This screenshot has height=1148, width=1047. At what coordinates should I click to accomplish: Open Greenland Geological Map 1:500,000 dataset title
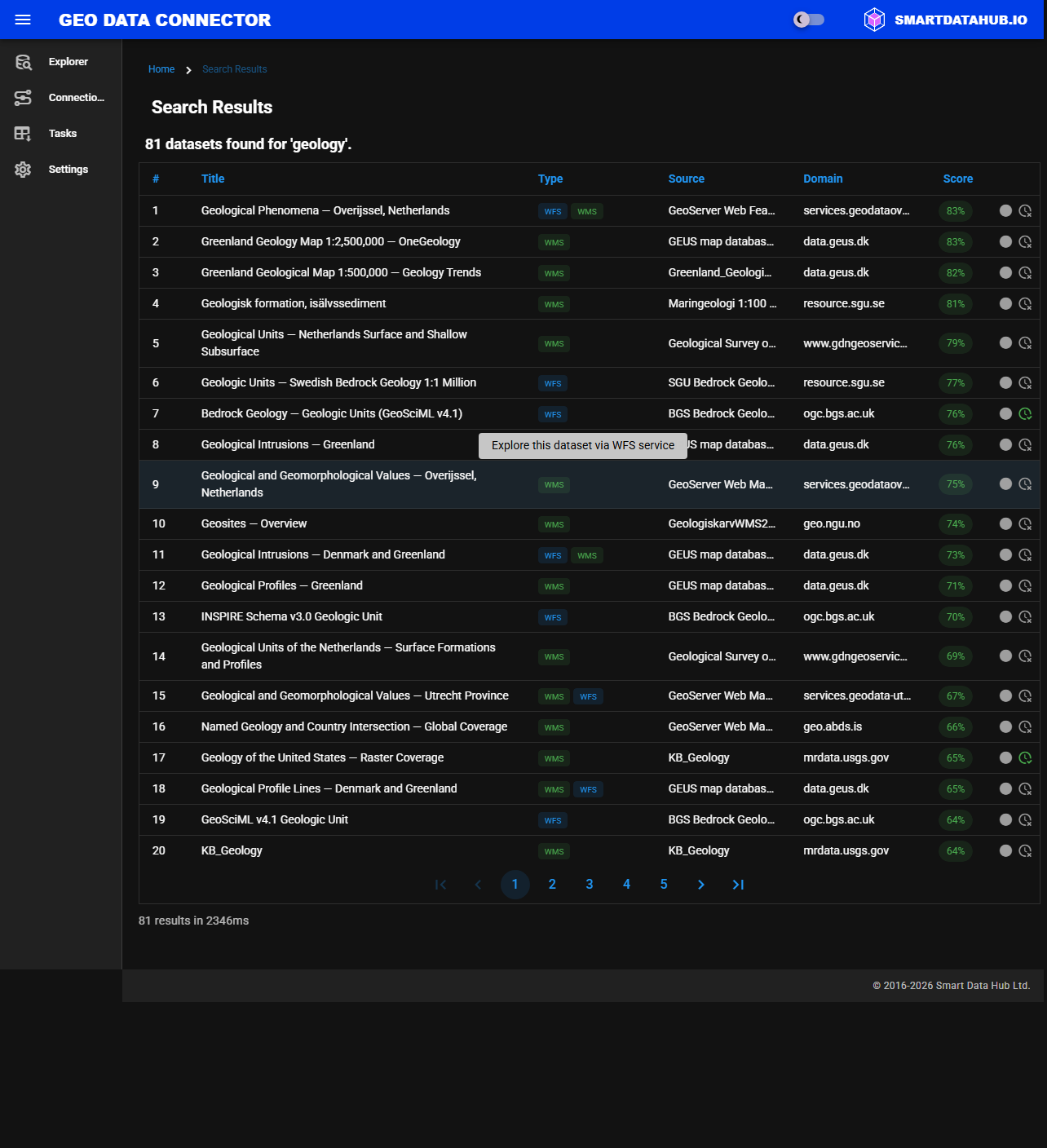point(341,272)
